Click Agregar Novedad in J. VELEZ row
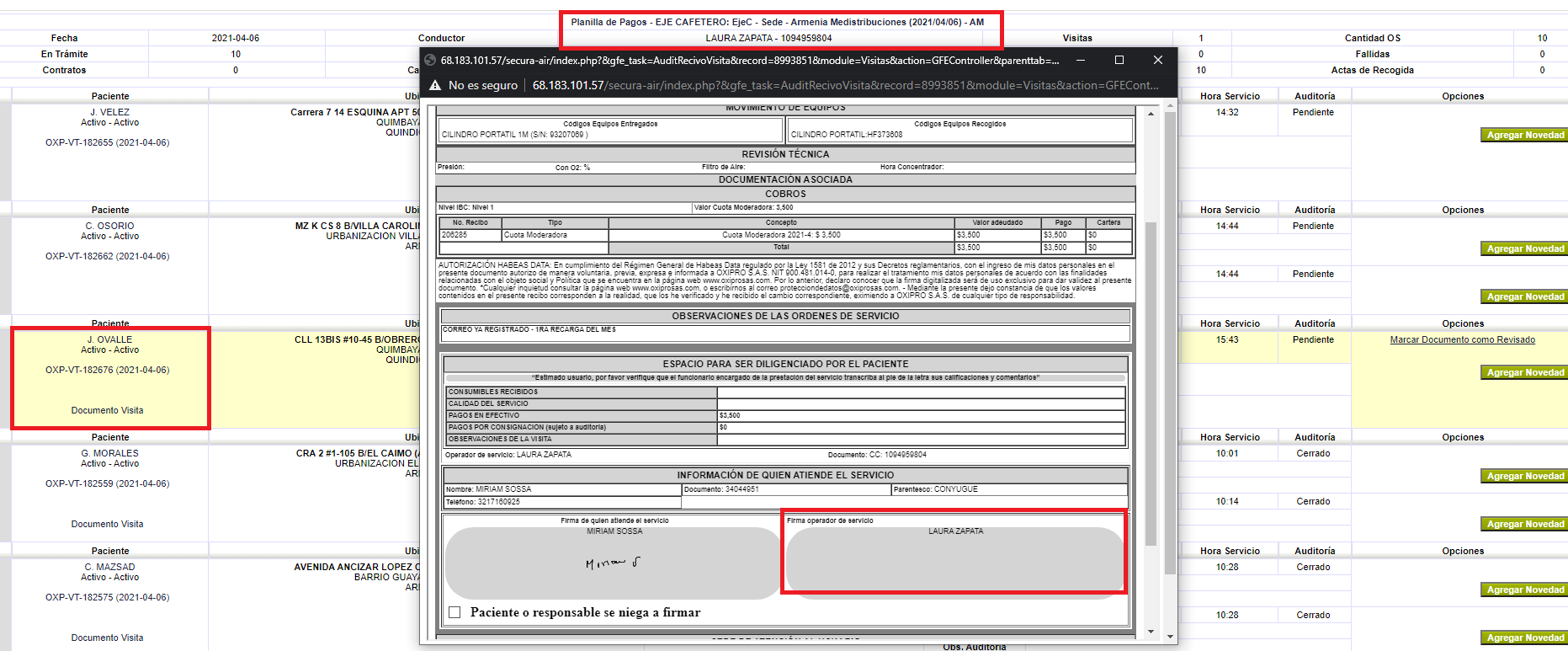Image resolution: width=1568 pixels, height=651 pixels. click(1524, 136)
